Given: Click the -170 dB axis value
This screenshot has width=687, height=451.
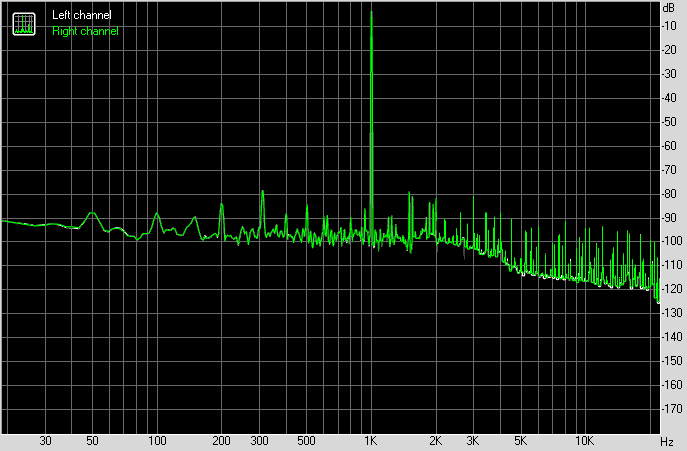Looking at the screenshot, I should pyautogui.click(x=671, y=408).
